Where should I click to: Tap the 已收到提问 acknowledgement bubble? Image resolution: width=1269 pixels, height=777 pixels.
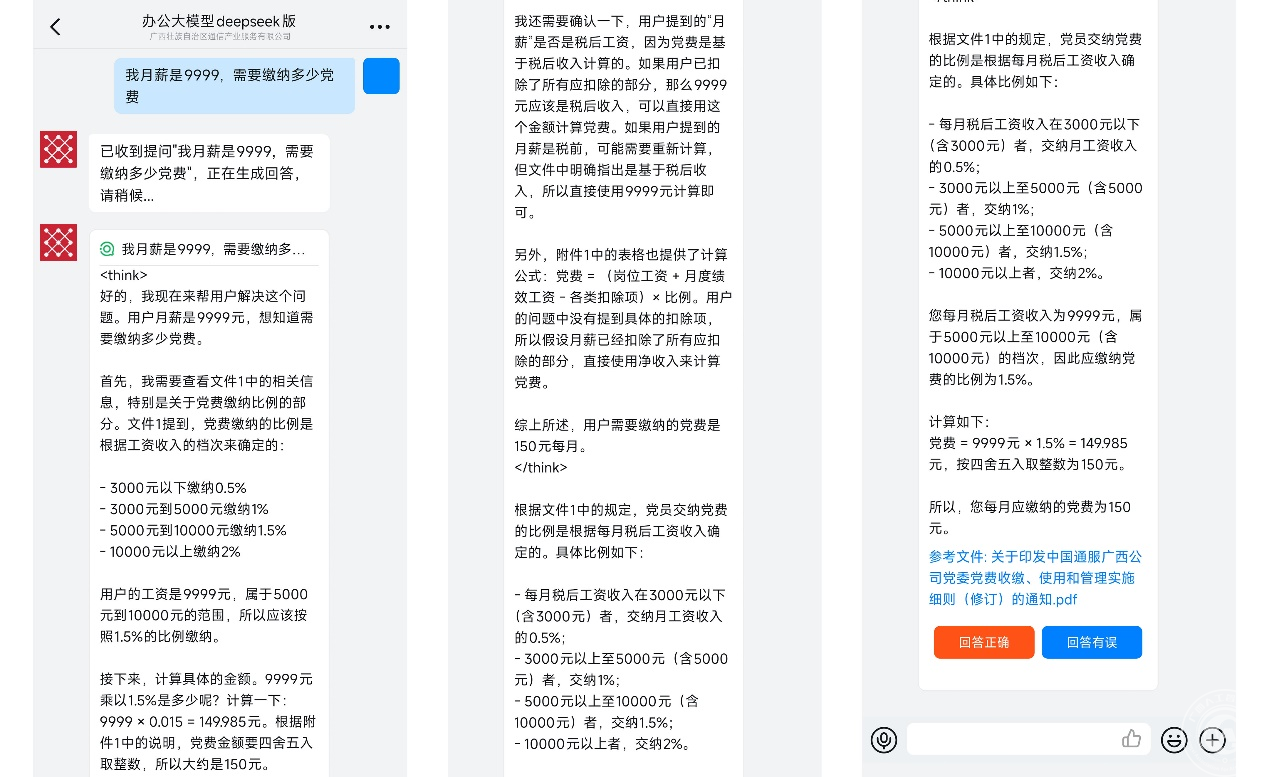[x=209, y=173]
